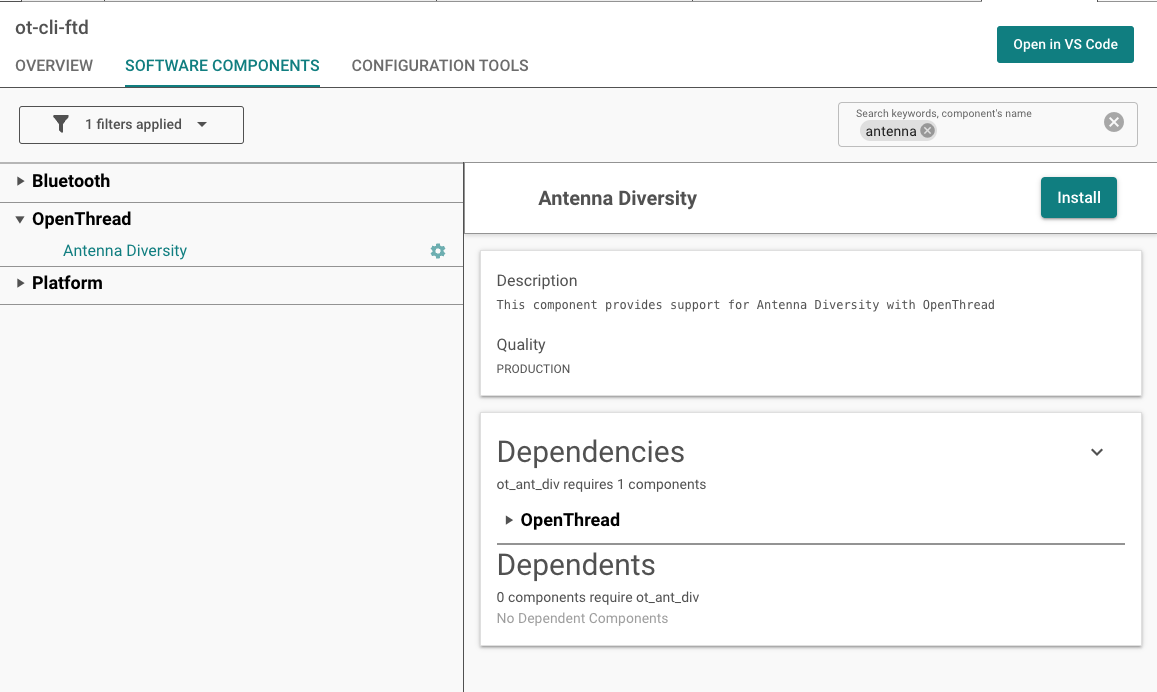Click the Antenna Diversity details panel heading
This screenshot has width=1157, height=692.
617,198
